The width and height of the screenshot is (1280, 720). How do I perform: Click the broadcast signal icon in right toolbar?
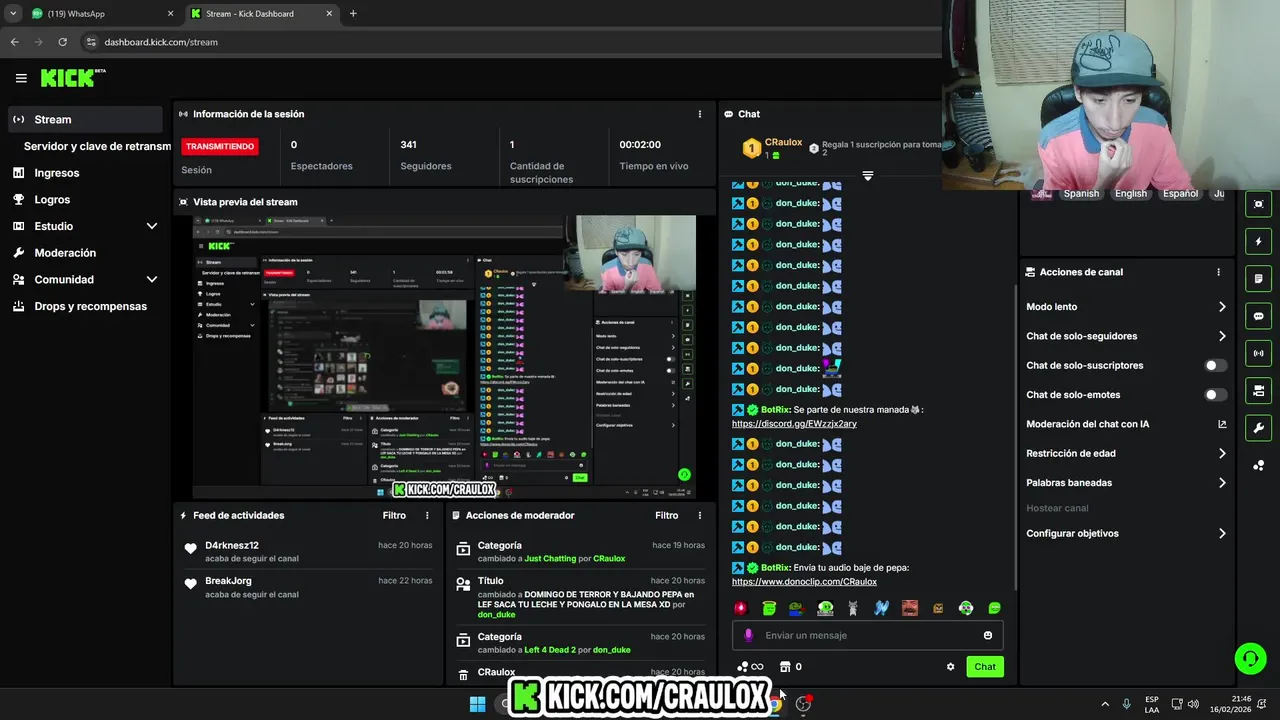coord(1258,353)
